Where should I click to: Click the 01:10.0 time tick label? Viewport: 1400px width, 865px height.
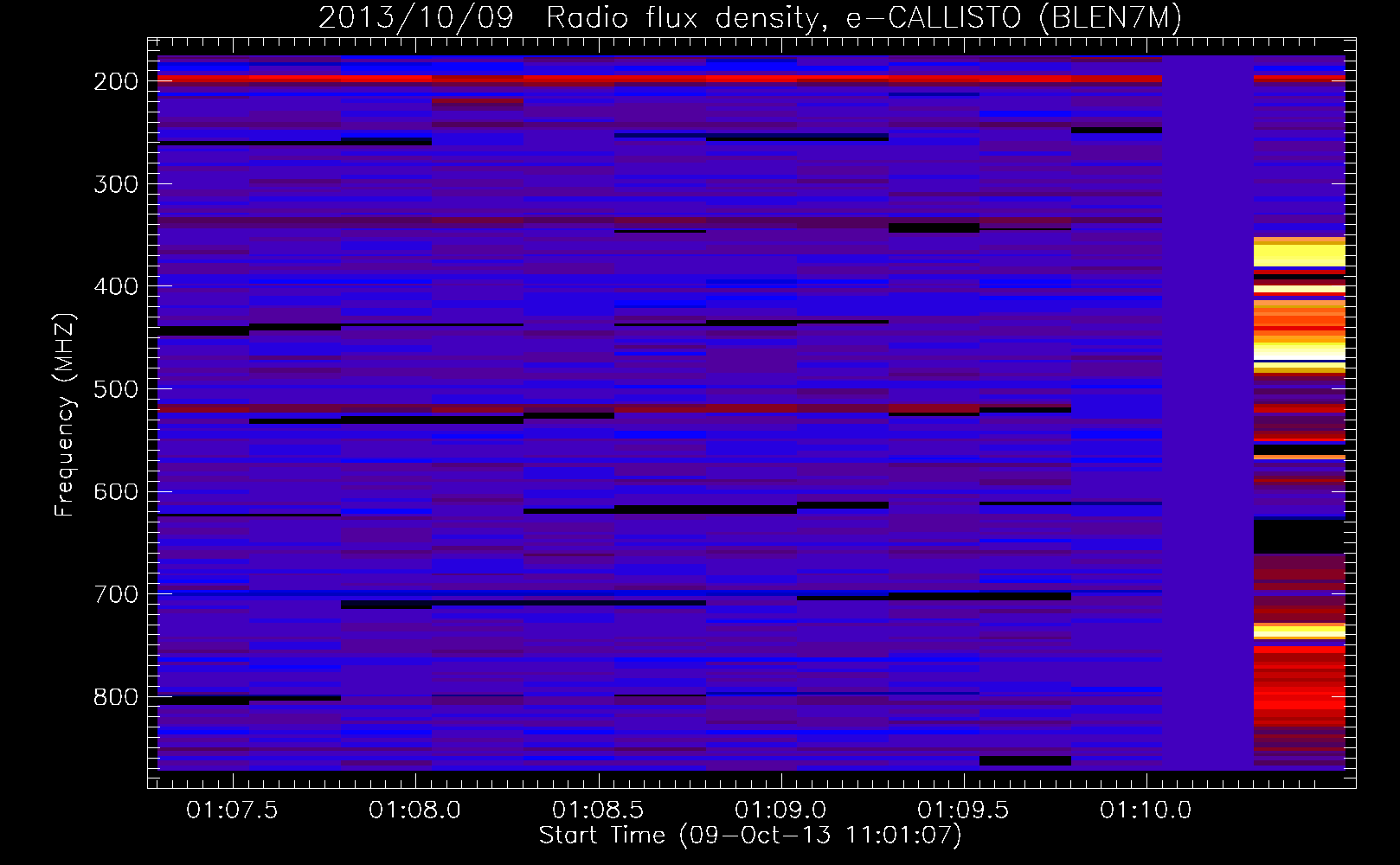[x=1146, y=811]
